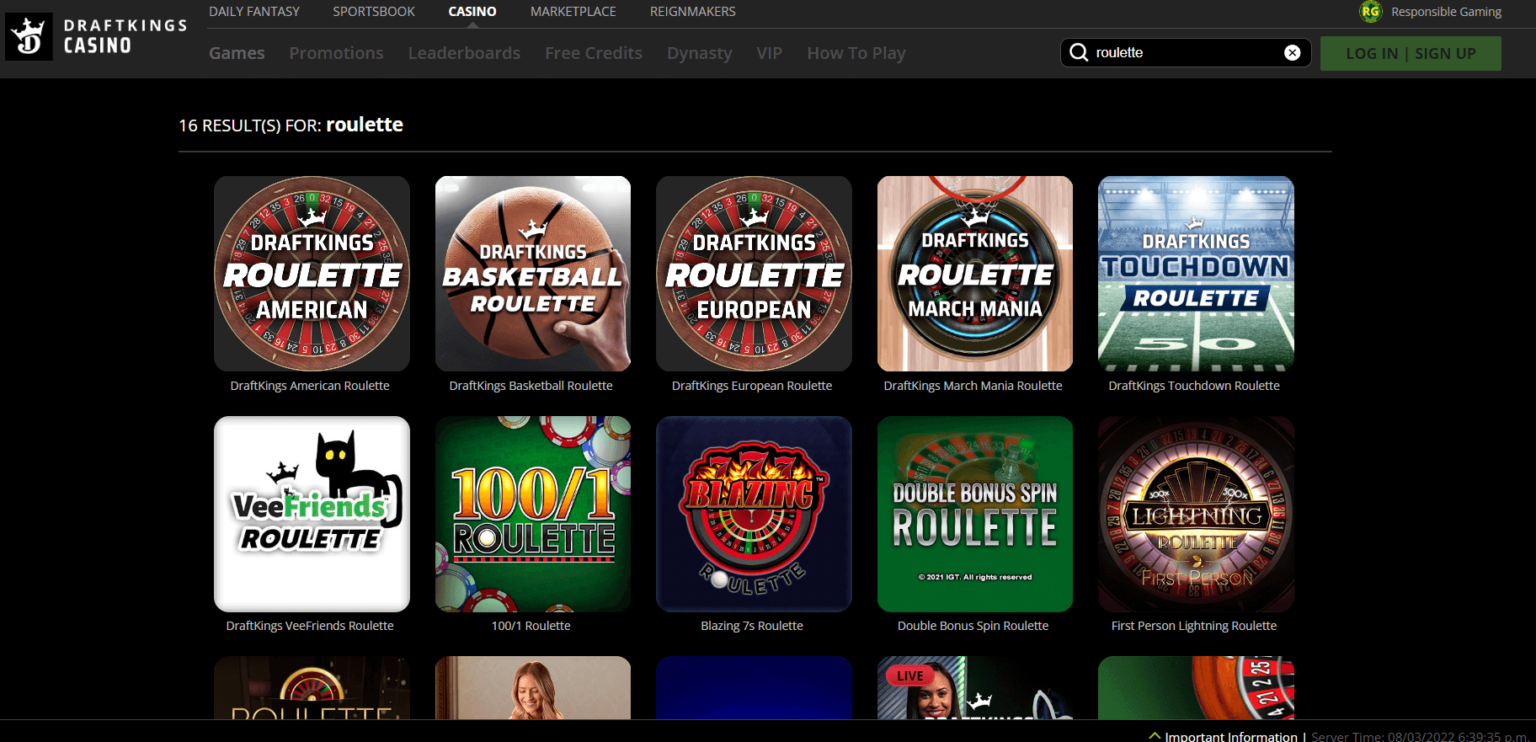Open DraftKings Basketball Roulette game tile
1536x742 pixels.
click(x=533, y=274)
